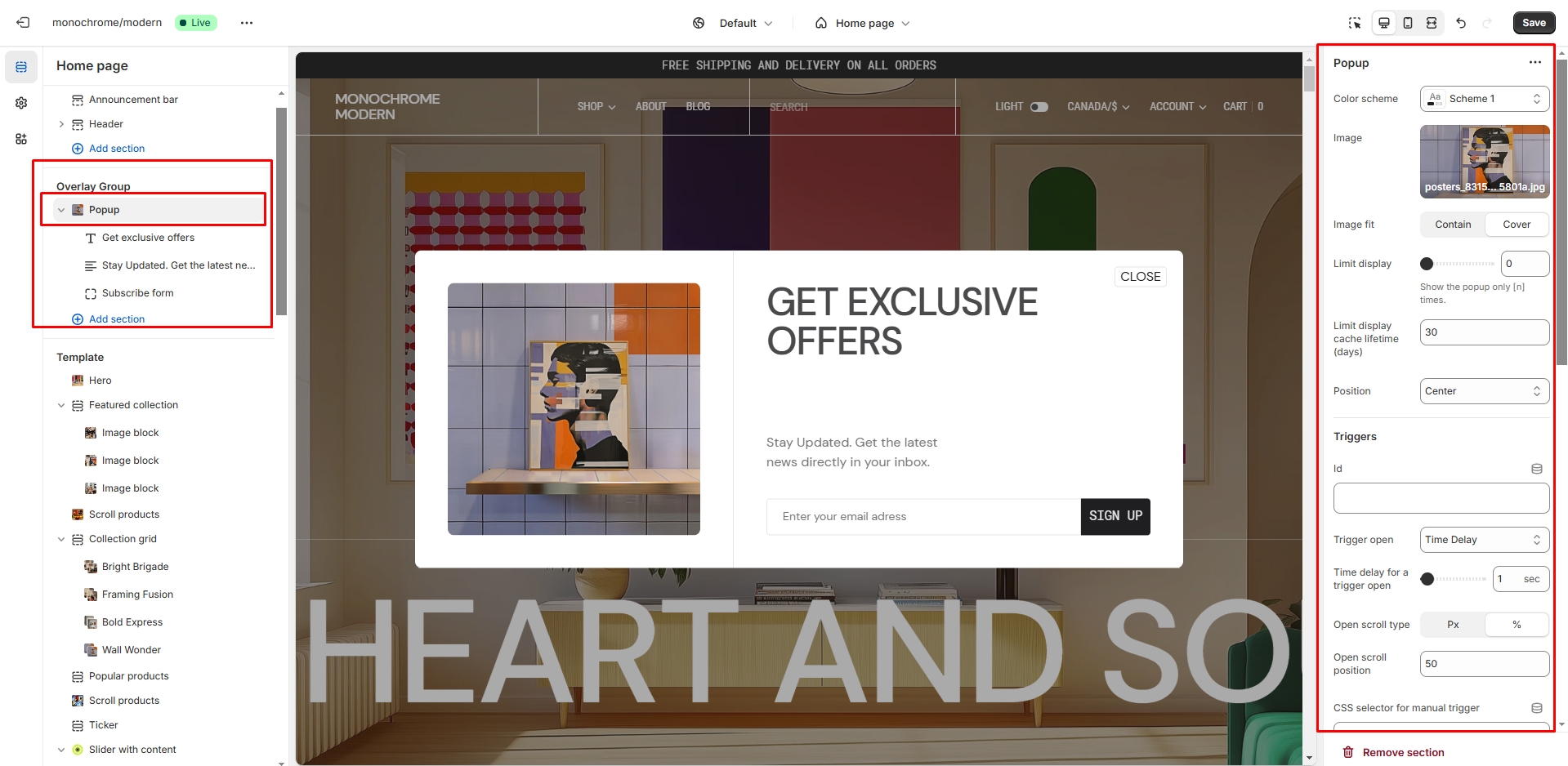The width and height of the screenshot is (1568, 766).
Task: Open the Trigger open dropdown
Action: click(x=1485, y=540)
